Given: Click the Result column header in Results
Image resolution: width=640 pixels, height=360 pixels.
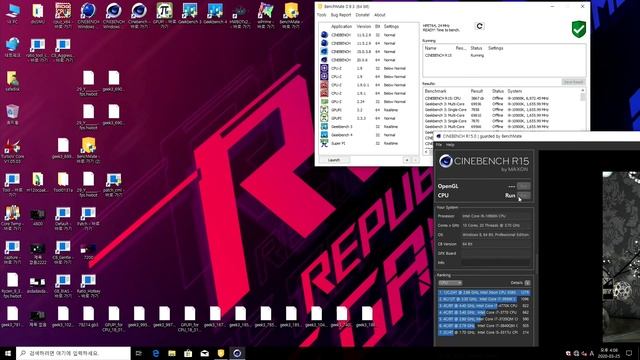Looking at the screenshot, I should (476, 91).
